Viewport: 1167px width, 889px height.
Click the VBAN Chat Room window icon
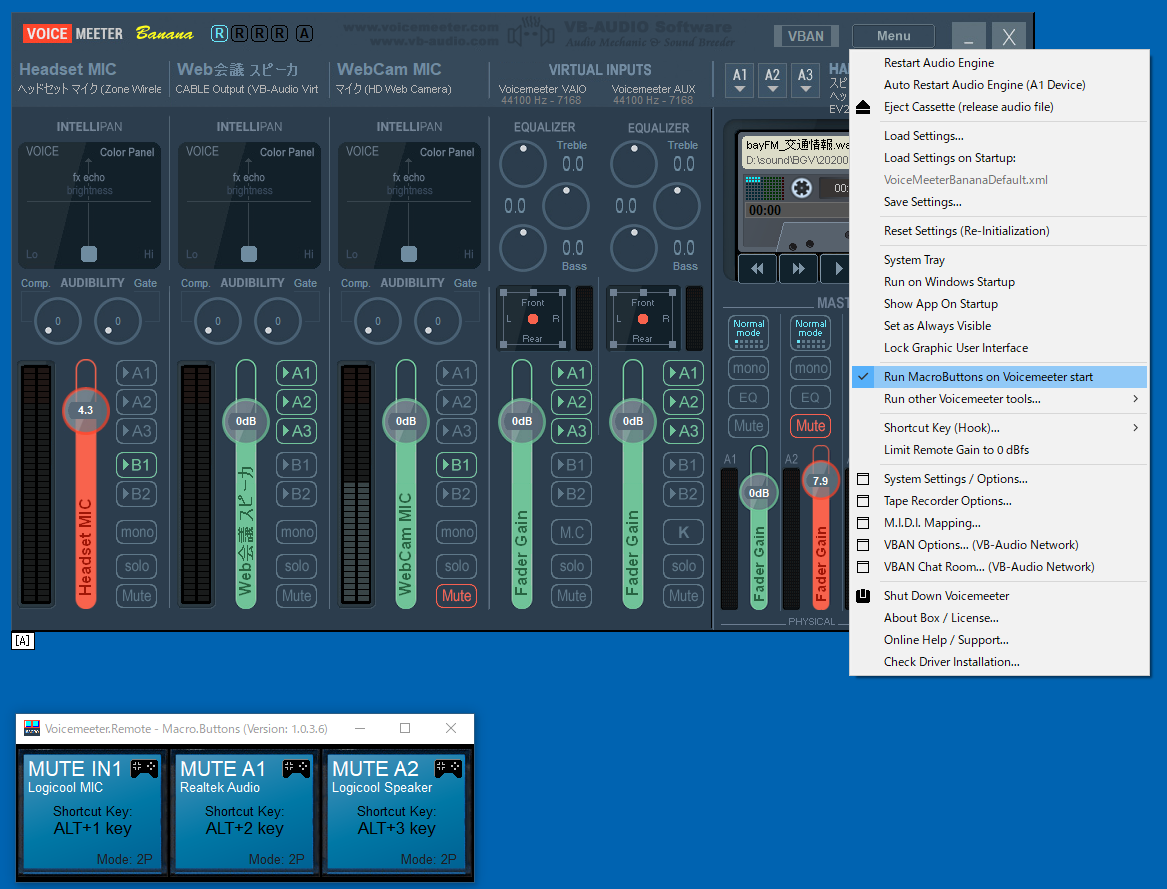click(x=863, y=567)
